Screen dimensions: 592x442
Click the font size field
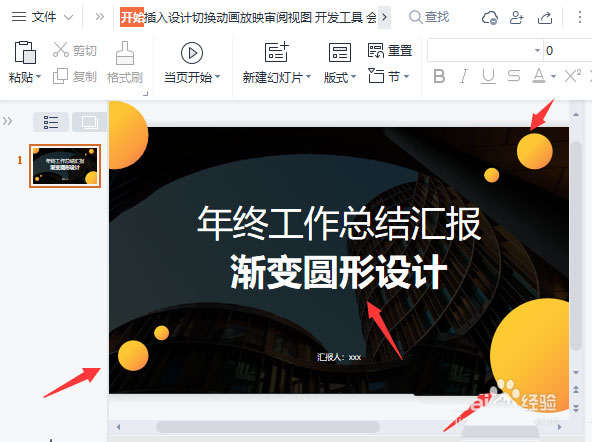[567, 50]
